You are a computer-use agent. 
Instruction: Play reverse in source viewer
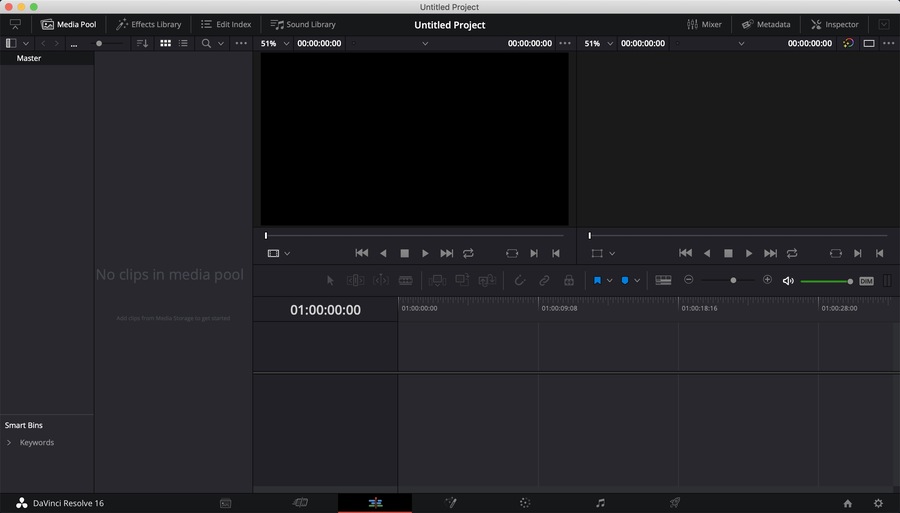(x=383, y=253)
